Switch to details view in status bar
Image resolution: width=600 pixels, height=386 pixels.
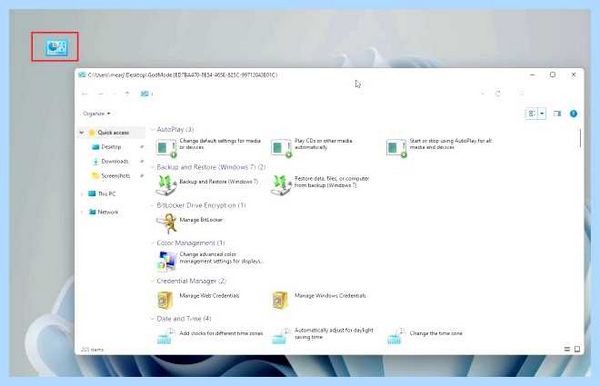click(x=567, y=349)
